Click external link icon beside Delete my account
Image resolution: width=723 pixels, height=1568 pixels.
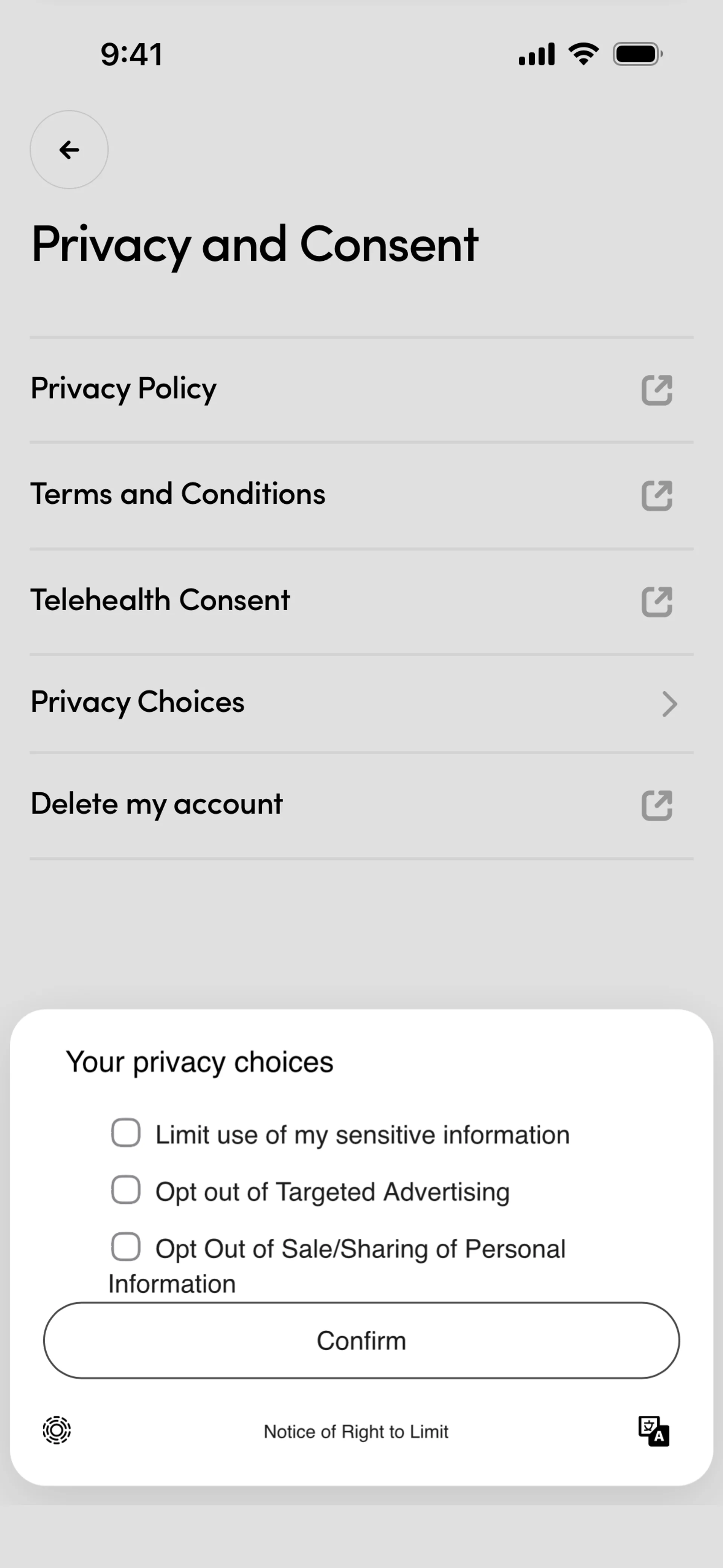[x=657, y=805]
